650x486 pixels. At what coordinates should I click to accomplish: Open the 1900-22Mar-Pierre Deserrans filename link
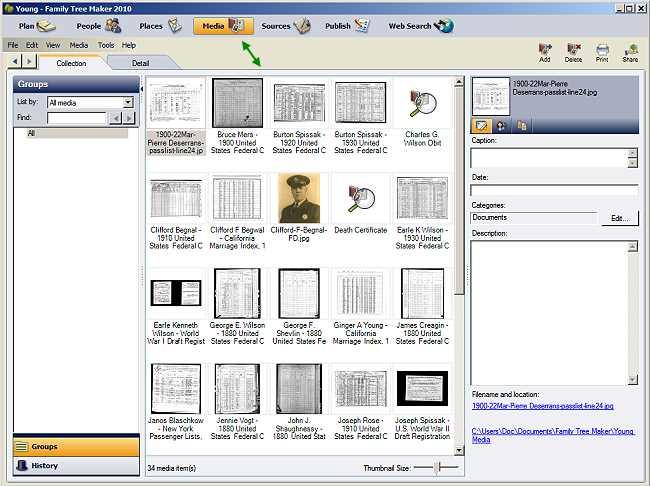pyautogui.click(x=543, y=406)
